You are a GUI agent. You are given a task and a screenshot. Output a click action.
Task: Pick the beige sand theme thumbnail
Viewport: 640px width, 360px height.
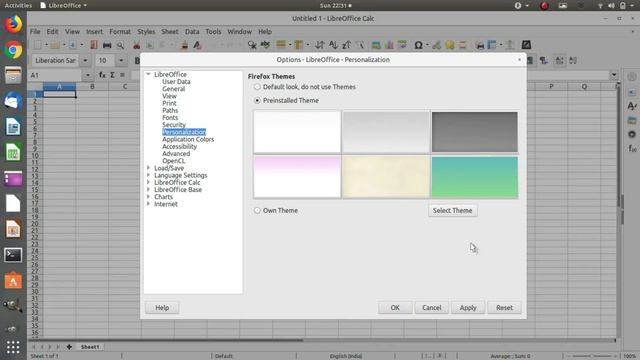[386, 177]
